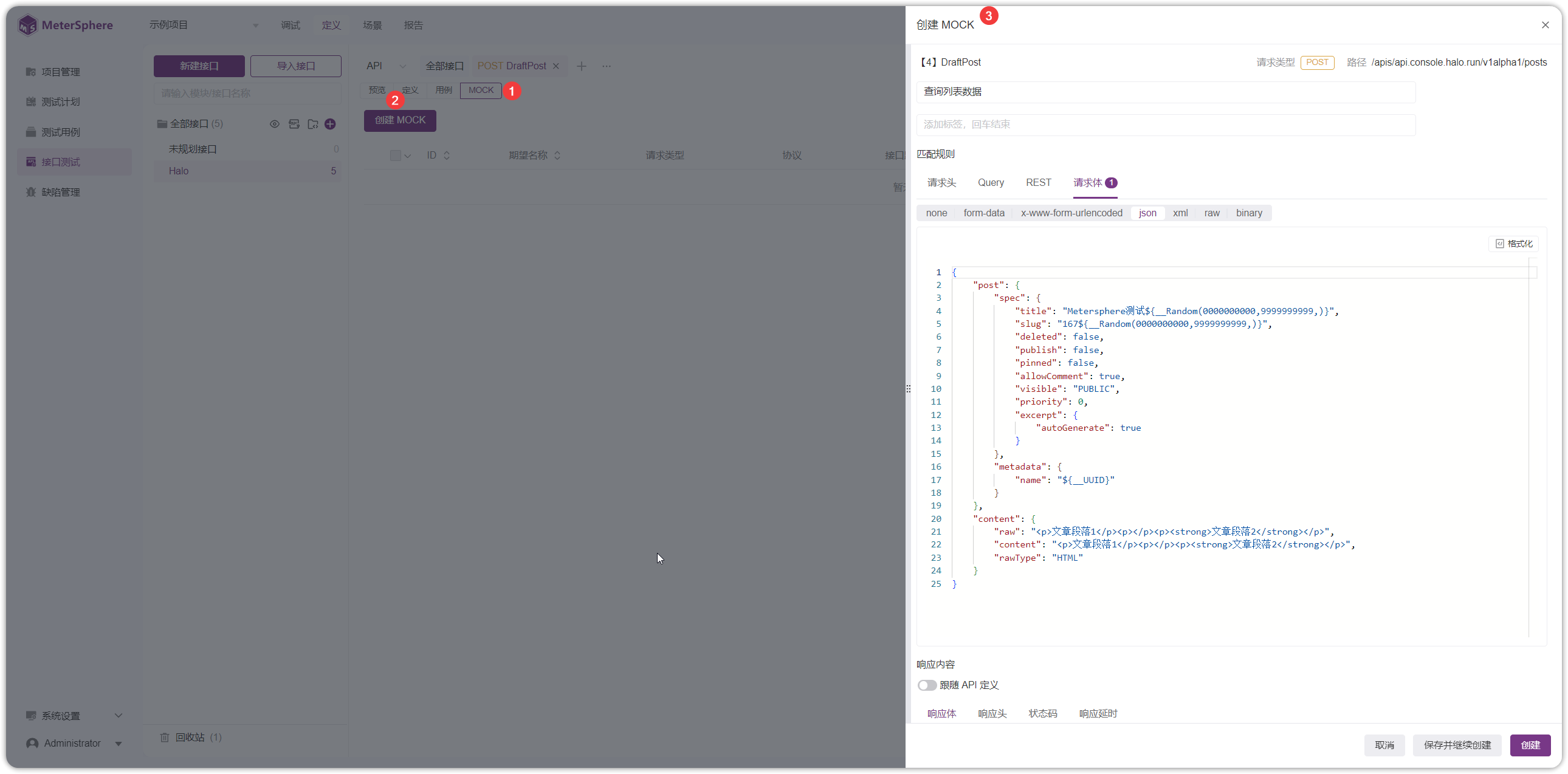Image resolution: width=1568 pixels, height=774 pixels.
Task: Click the 创建 submit button
Action: 1530,745
